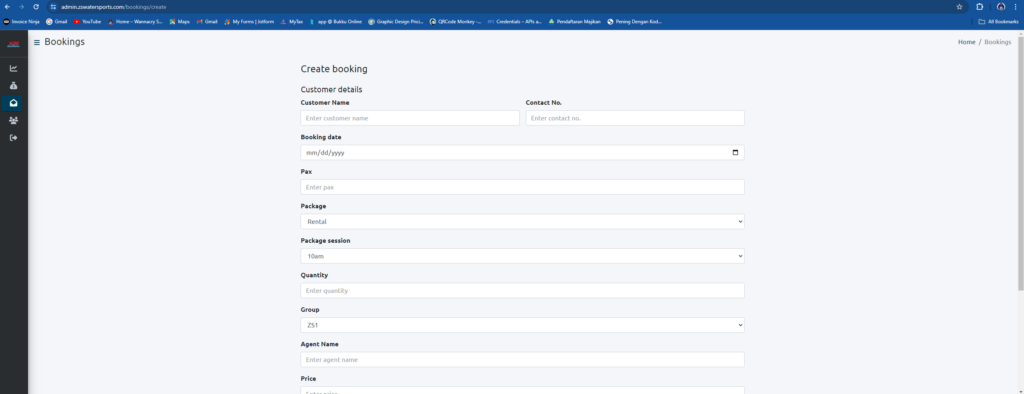Click the Bookings page title
Image resolution: width=1024 pixels, height=394 pixels.
coord(65,42)
